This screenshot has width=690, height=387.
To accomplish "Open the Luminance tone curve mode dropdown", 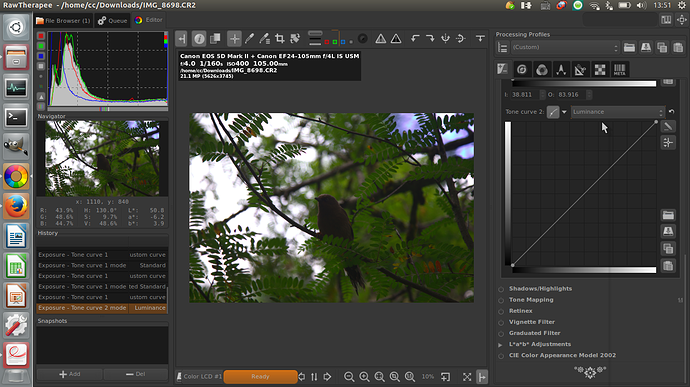I will [x=617, y=112].
